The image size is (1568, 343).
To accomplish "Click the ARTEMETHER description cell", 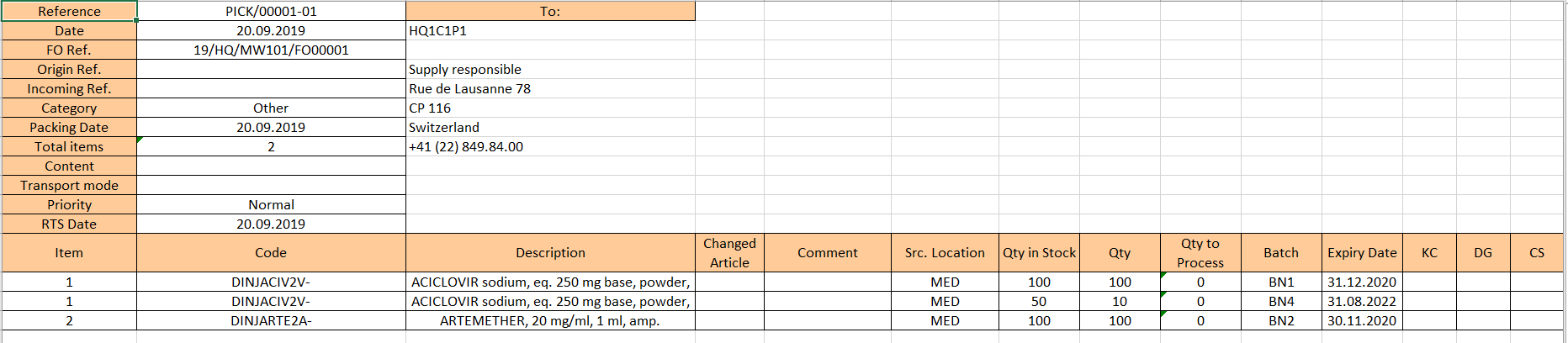I will coord(550,320).
